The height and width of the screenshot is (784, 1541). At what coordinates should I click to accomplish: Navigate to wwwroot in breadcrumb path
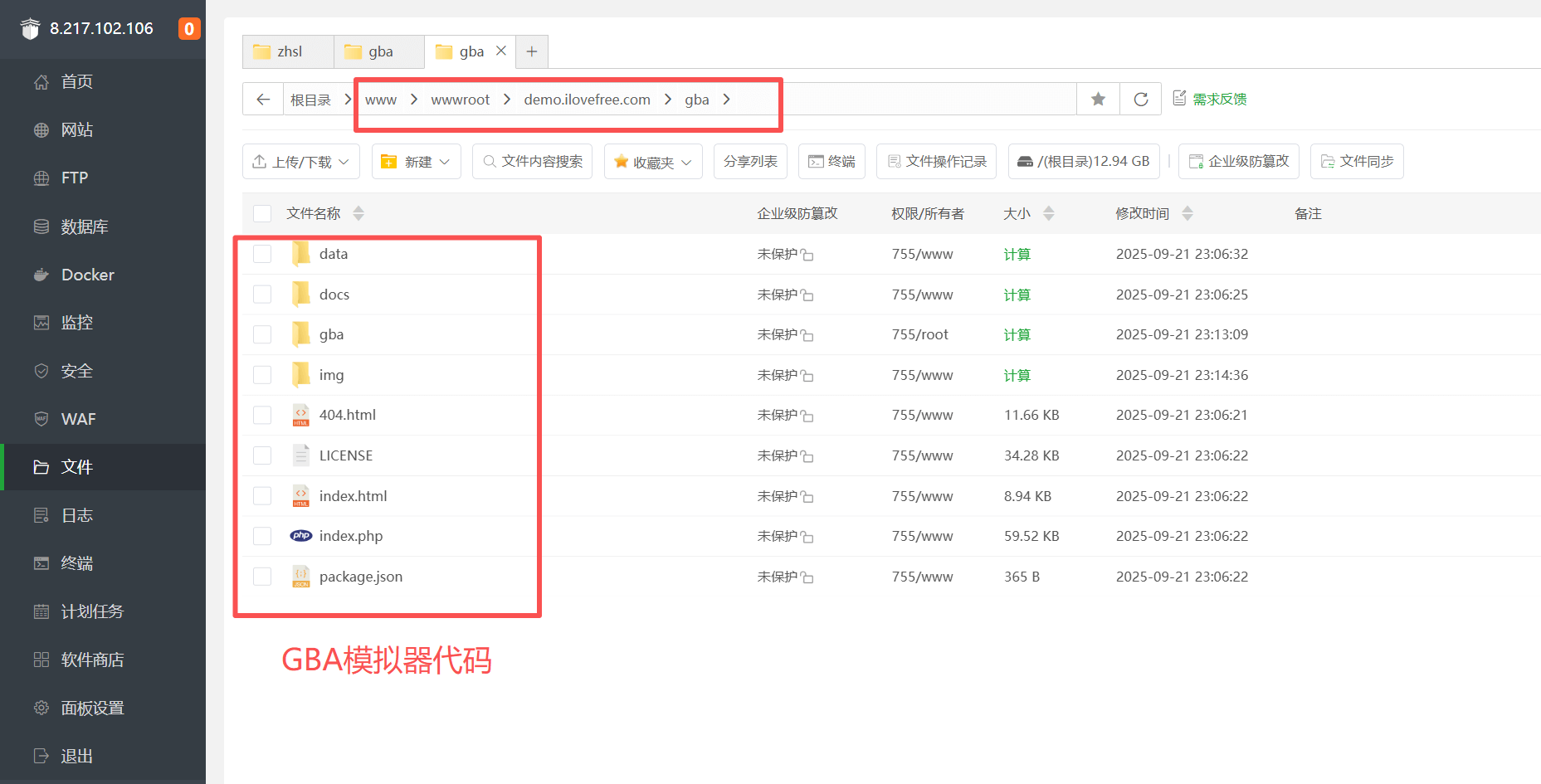click(x=461, y=99)
